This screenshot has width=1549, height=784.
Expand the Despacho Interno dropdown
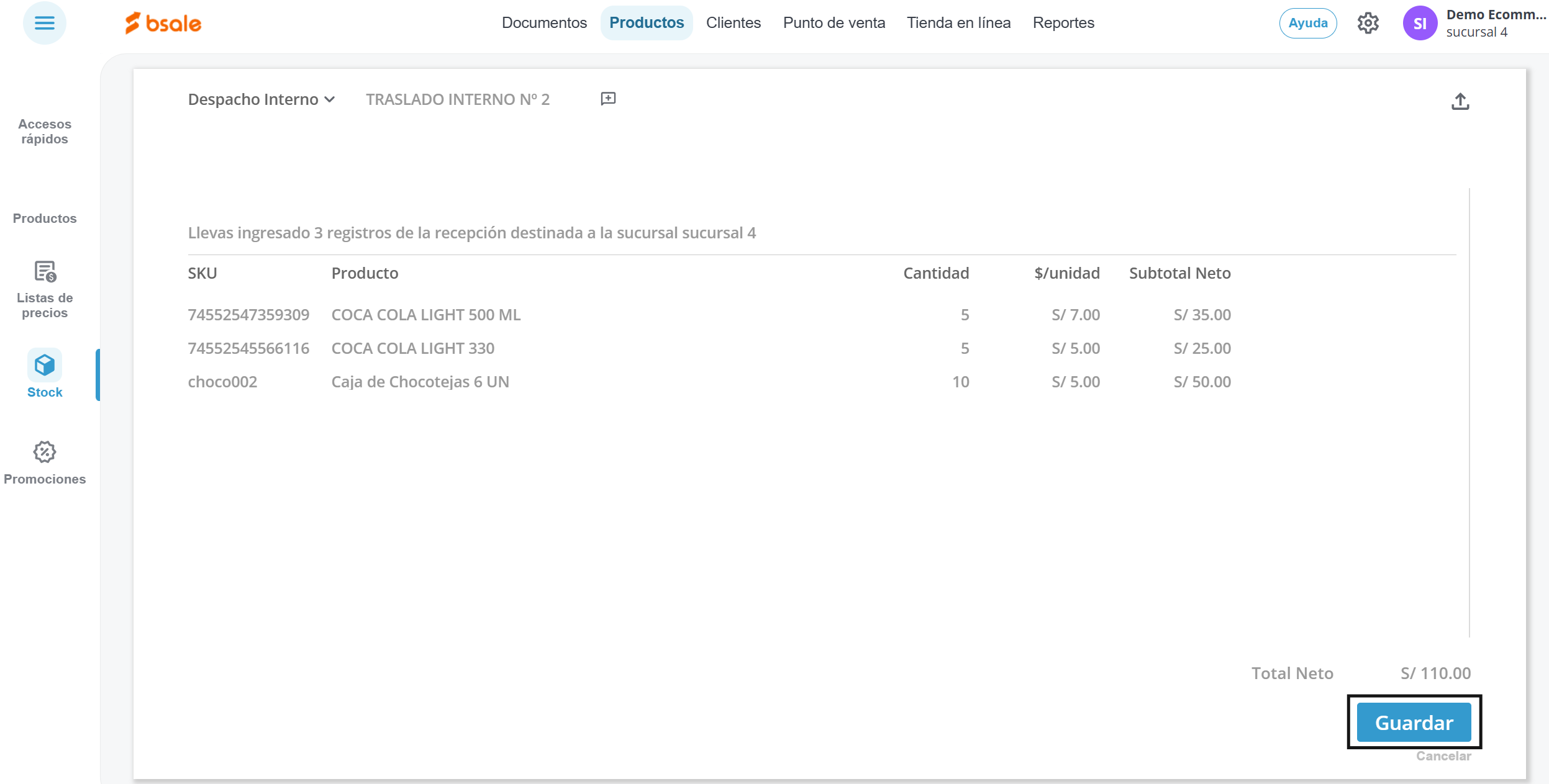pos(261,99)
